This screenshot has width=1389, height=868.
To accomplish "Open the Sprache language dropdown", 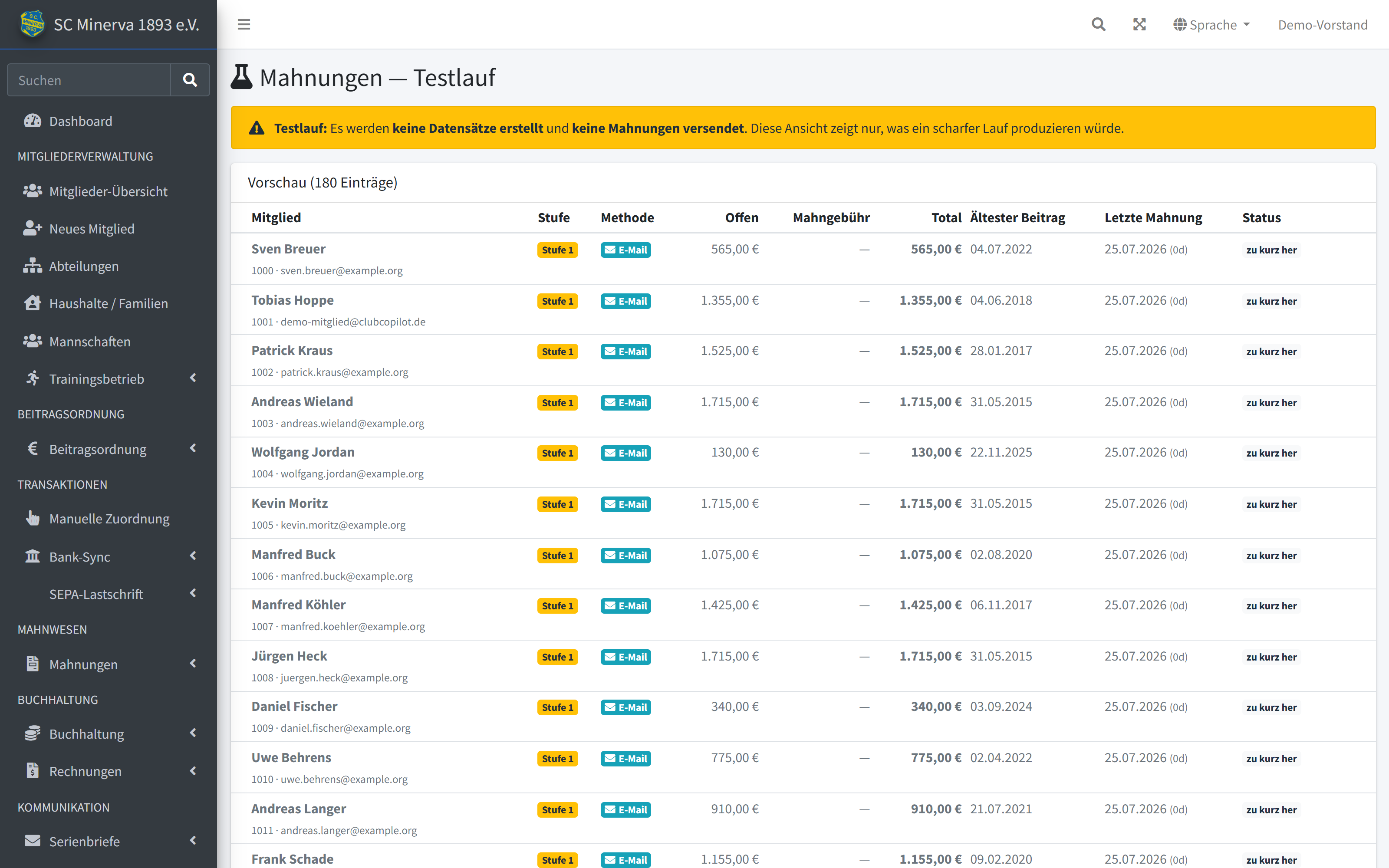I will pyautogui.click(x=1211, y=25).
